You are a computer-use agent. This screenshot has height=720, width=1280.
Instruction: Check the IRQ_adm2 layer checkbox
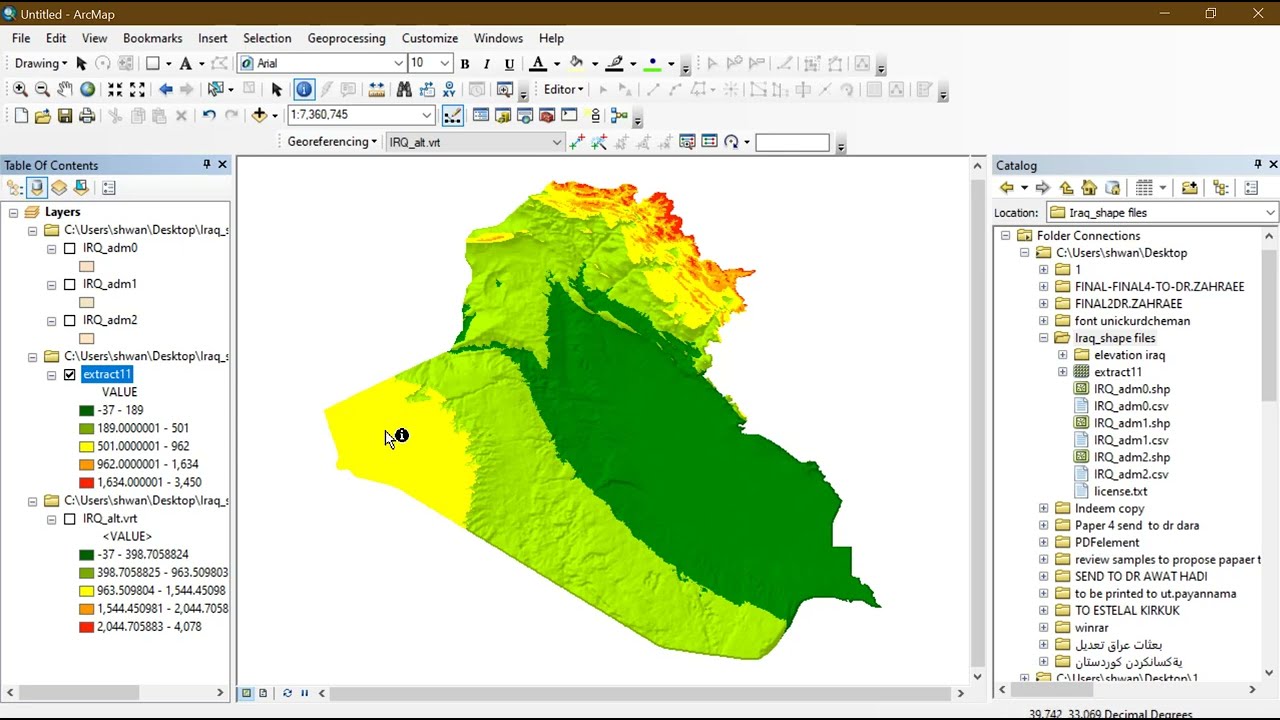tap(69, 320)
